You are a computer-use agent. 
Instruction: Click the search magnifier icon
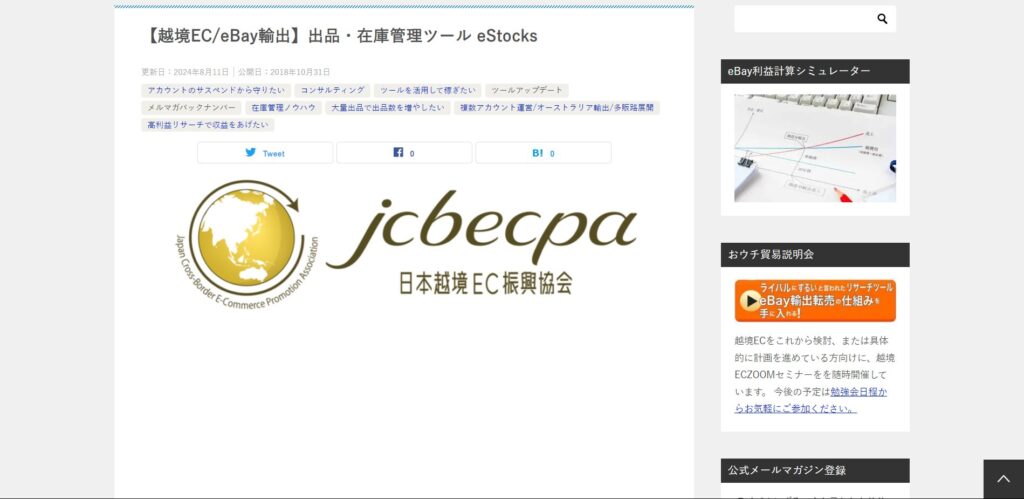882,19
